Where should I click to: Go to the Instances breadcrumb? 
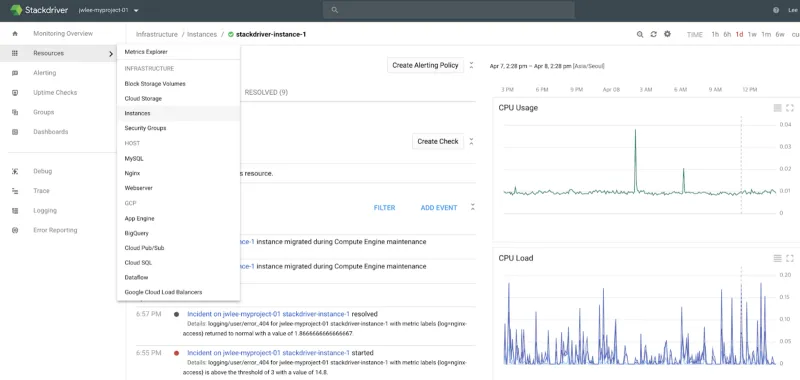(x=202, y=35)
